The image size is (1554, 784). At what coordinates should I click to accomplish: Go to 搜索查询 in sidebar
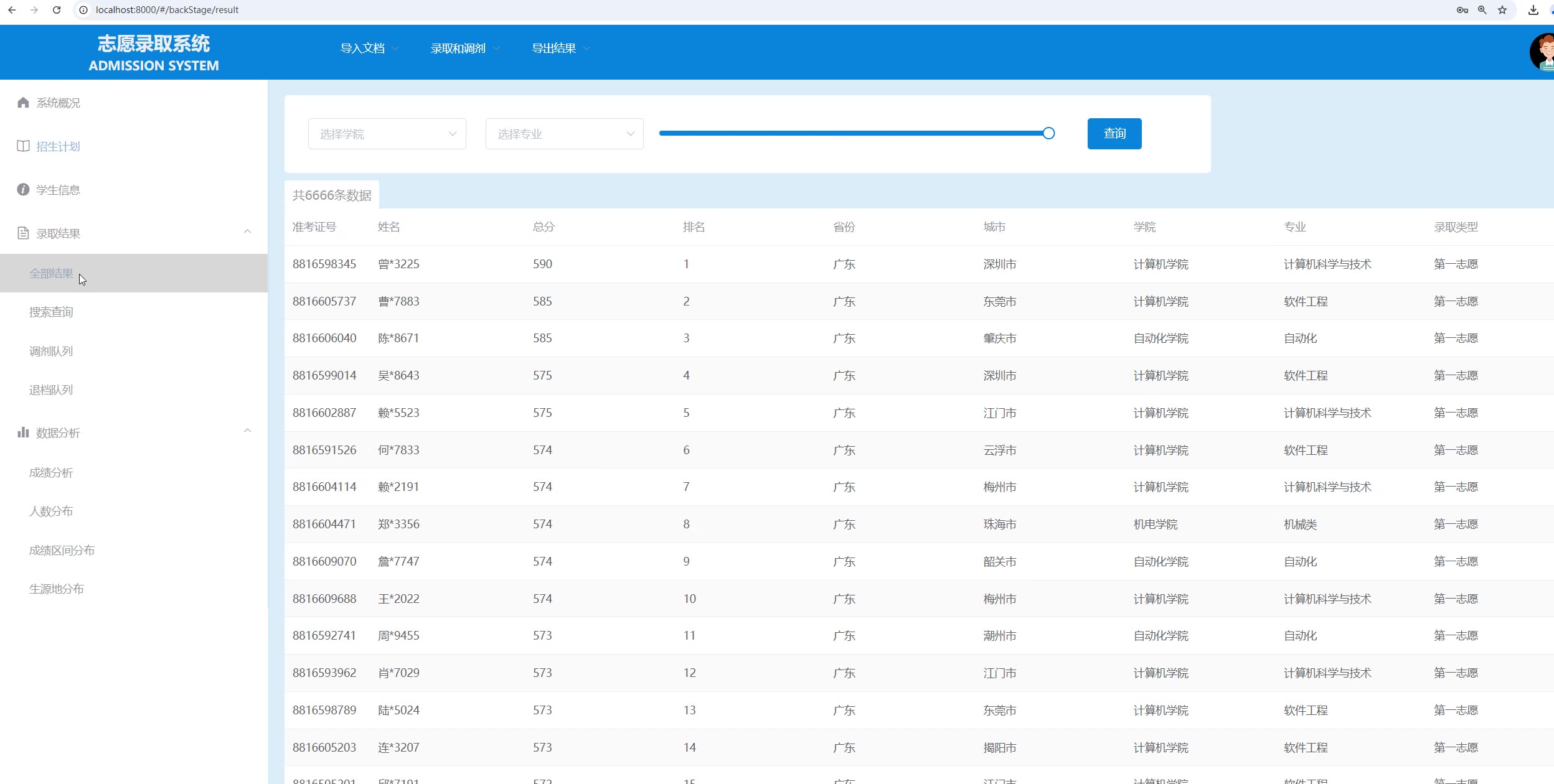(x=51, y=312)
